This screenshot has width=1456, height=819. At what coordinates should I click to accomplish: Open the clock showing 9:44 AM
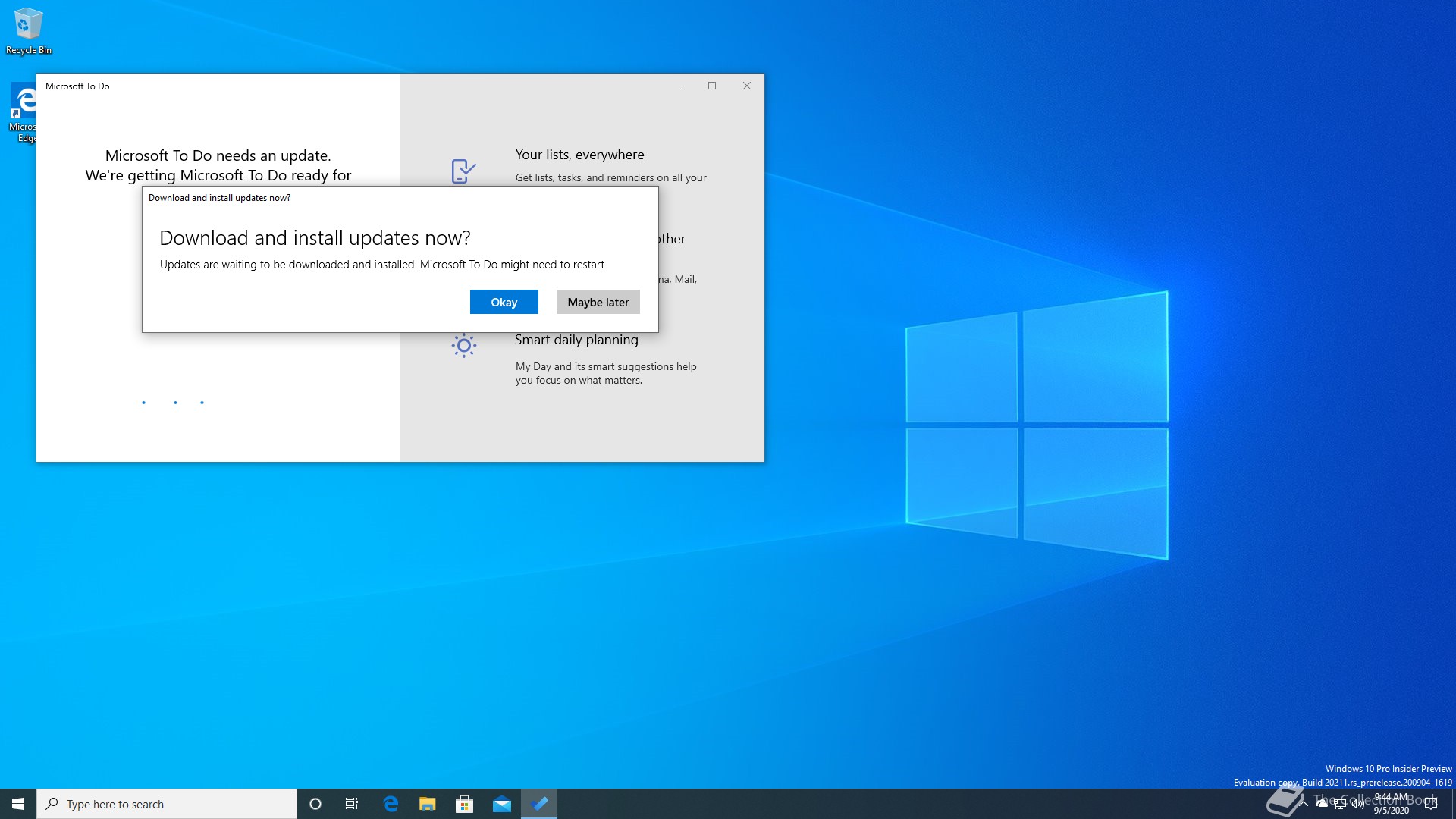(x=1391, y=804)
